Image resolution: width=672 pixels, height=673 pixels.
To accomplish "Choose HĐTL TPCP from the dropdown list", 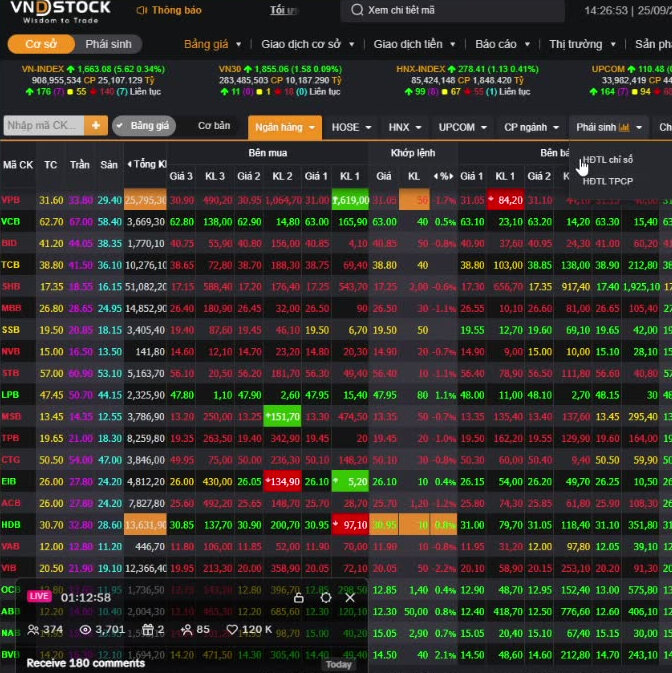I will point(608,181).
